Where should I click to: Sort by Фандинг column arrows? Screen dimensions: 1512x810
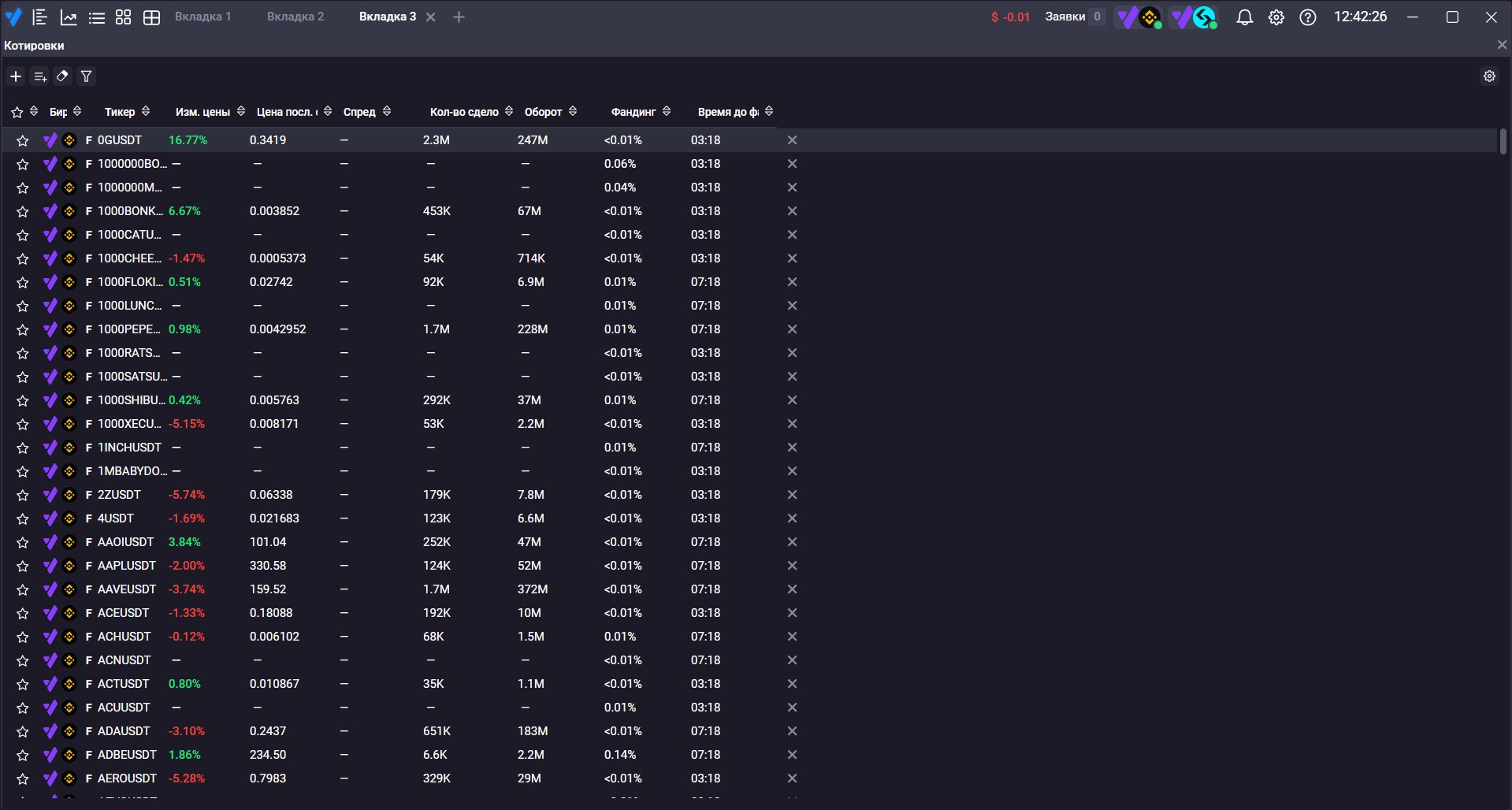coord(667,111)
